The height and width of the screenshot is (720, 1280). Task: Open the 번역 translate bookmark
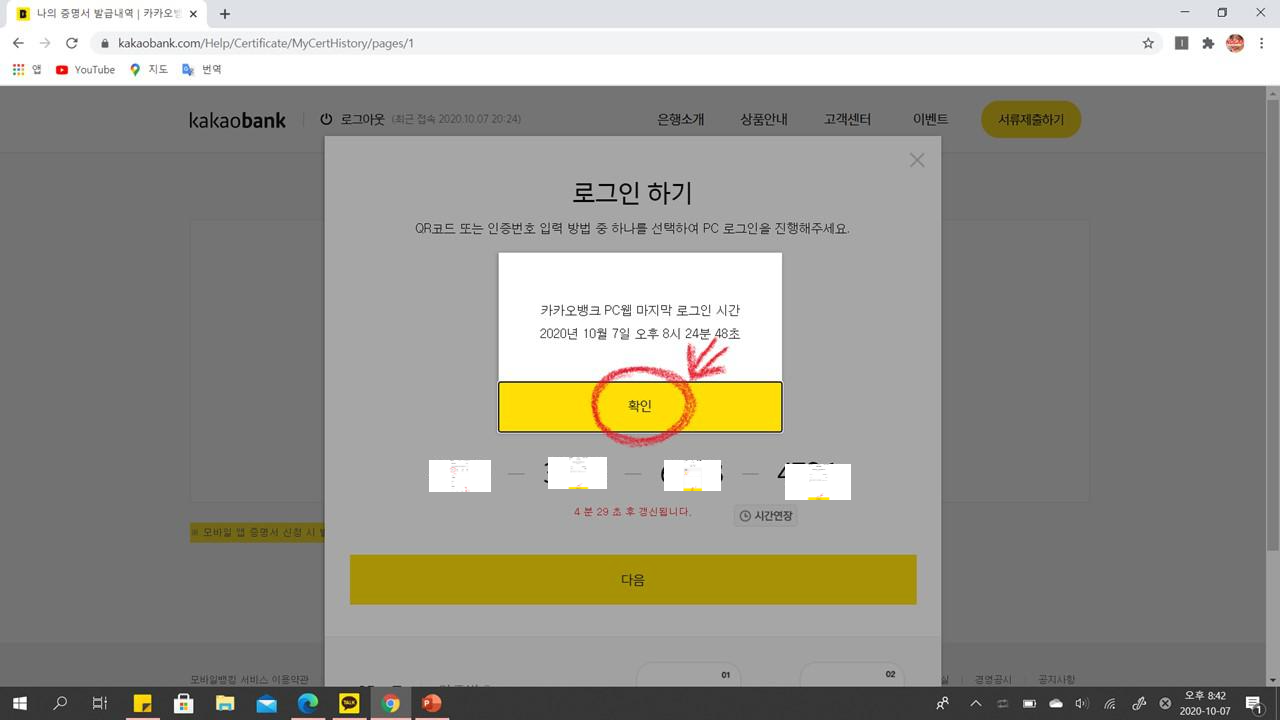pos(201,69)
